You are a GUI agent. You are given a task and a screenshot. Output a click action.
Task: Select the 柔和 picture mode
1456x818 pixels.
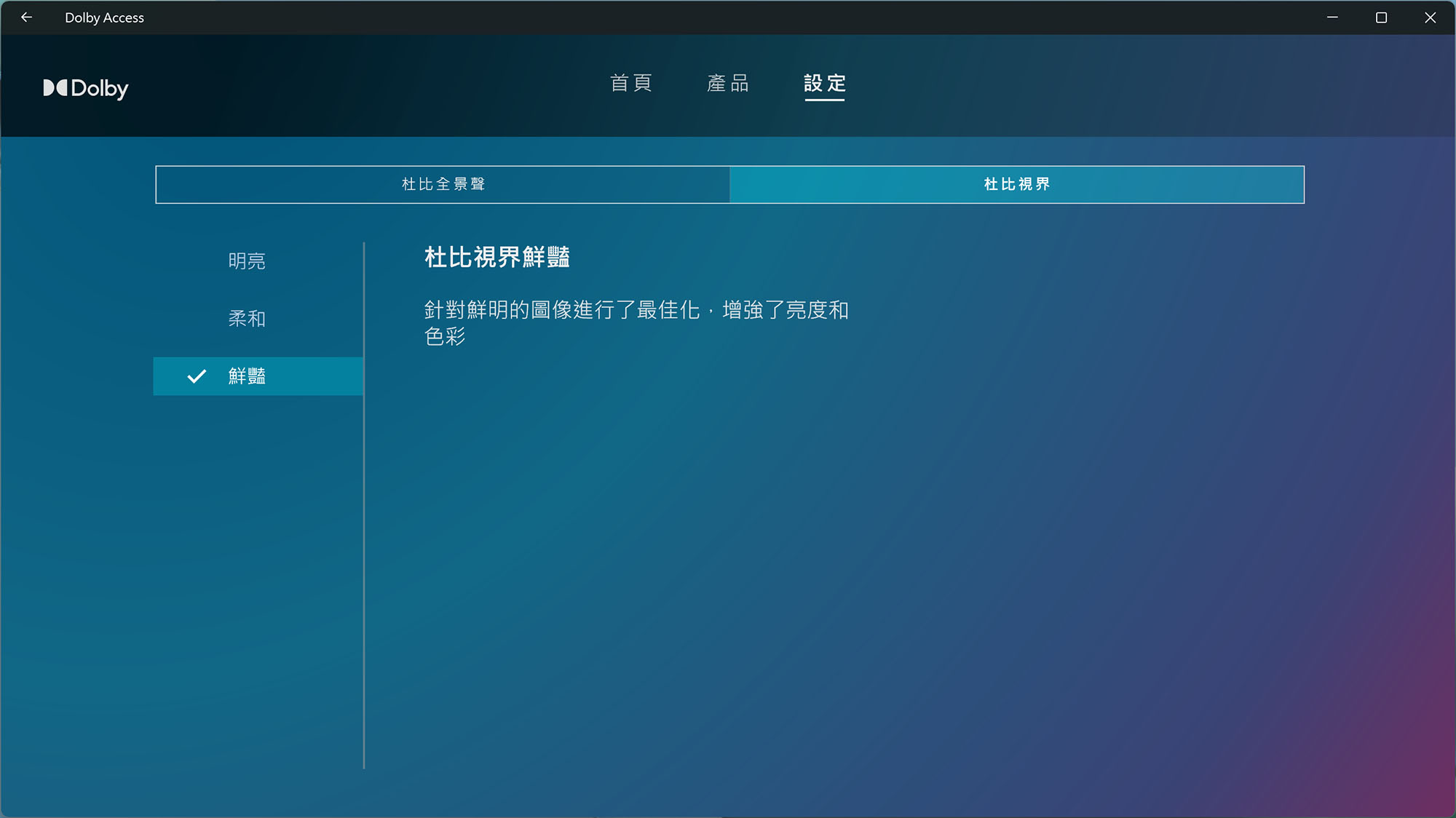tap(258, 319)
